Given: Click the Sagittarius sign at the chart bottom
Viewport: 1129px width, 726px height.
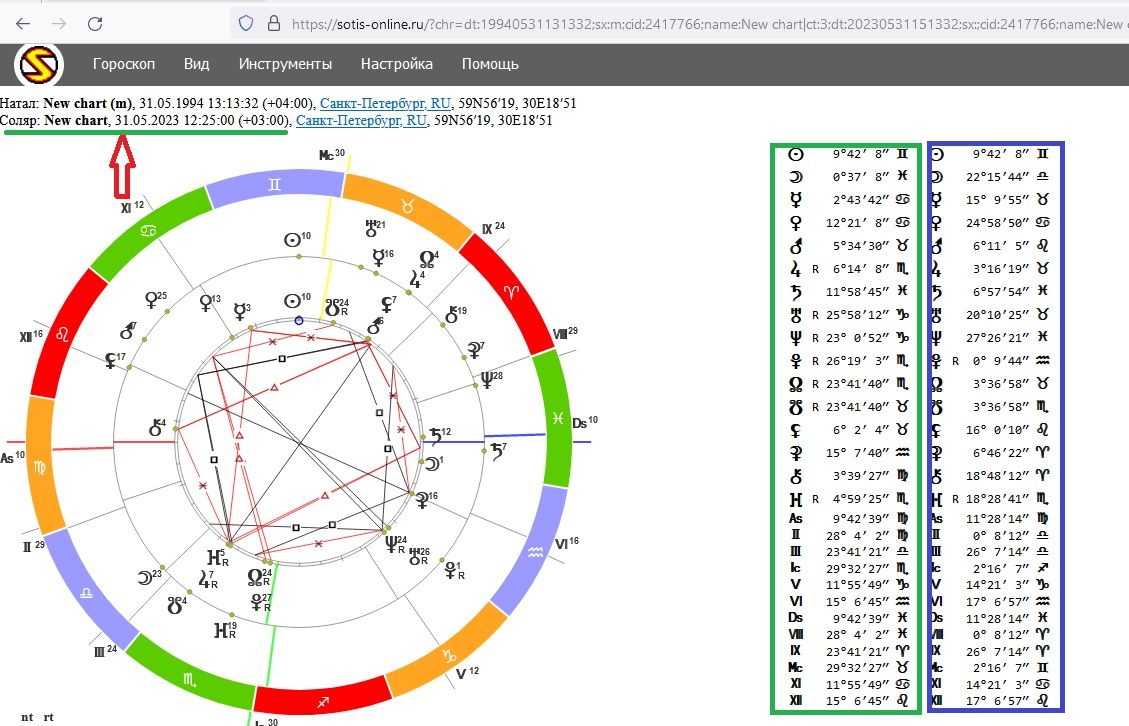Looking at the screenshot, I should tap(324, 702).
